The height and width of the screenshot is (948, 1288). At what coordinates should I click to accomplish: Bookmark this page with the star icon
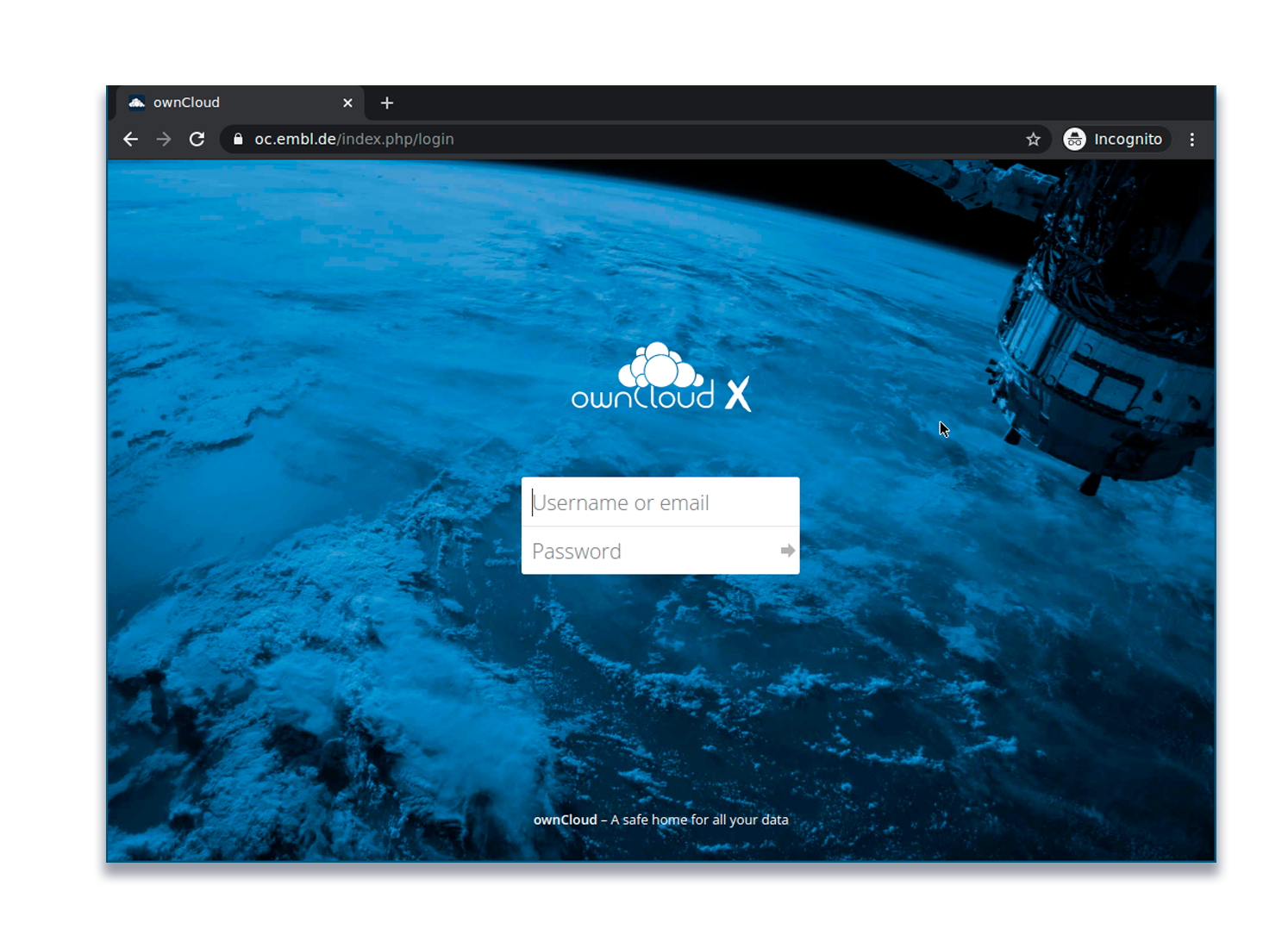point(1033,139)
